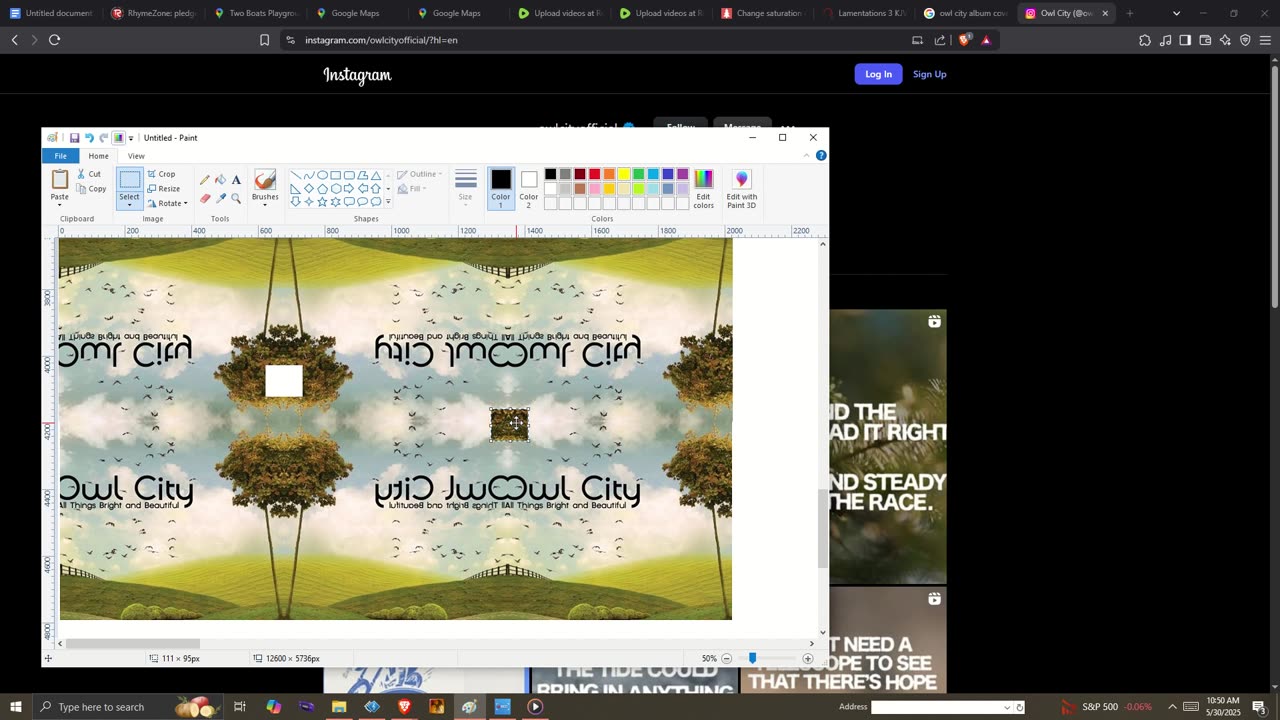Click the Instagram logo link
The width and height of the screenshot is (1280, 720).
[x=357, y=75]
